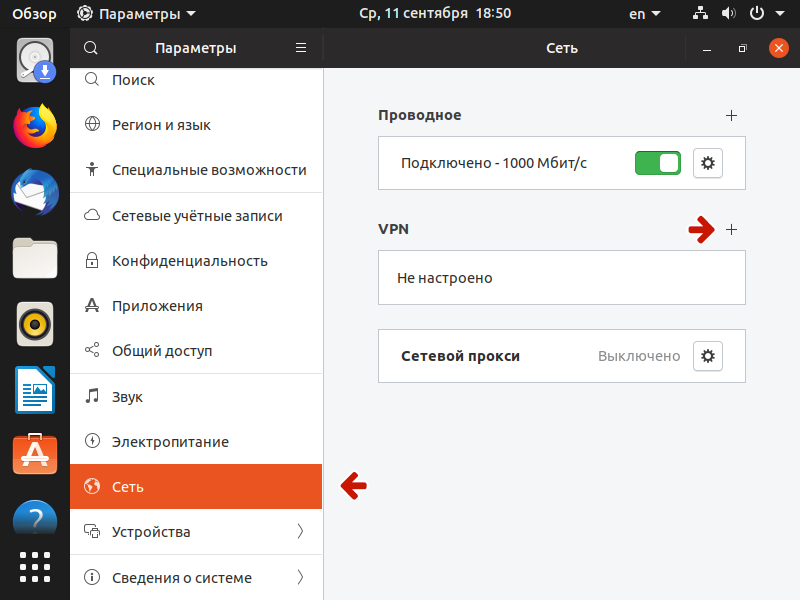Open the hamburger menu in Settings header
The width and height of the screenshot is (800, 600).
301,48
